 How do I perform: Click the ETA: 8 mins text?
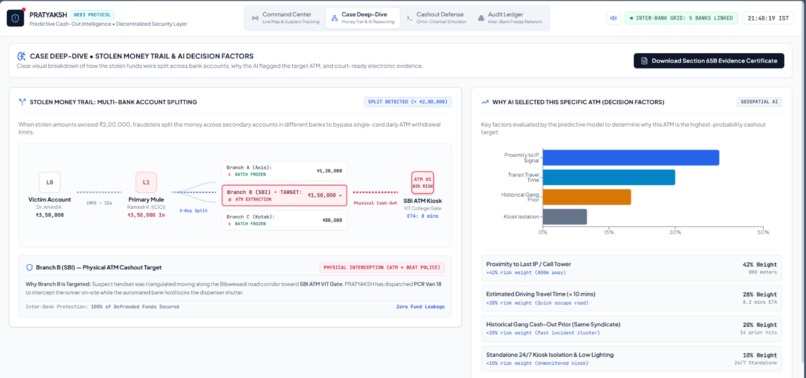pyautogui.click(x=423, y=217)
